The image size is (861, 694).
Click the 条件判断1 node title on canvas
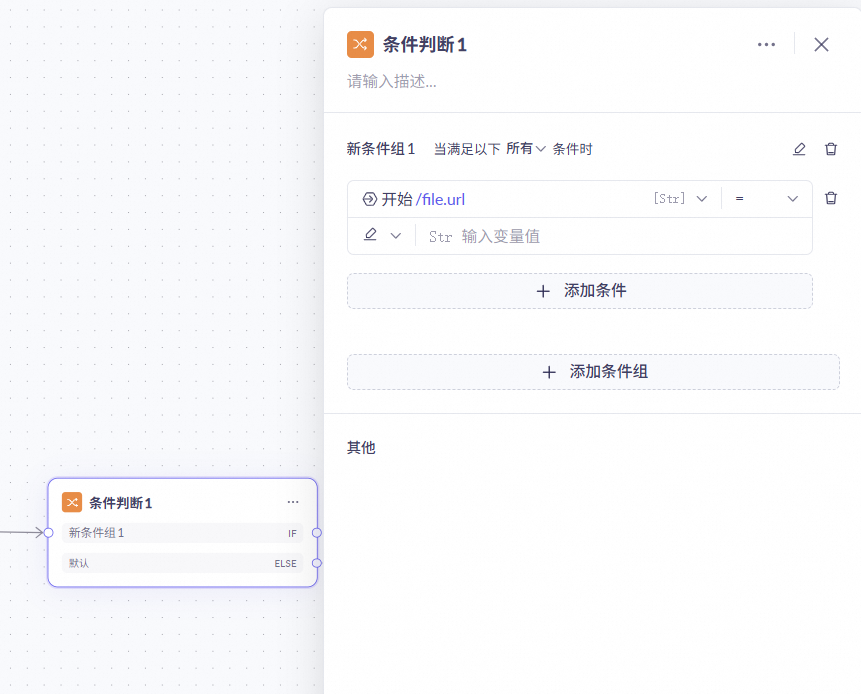click(x=121, y=503)
